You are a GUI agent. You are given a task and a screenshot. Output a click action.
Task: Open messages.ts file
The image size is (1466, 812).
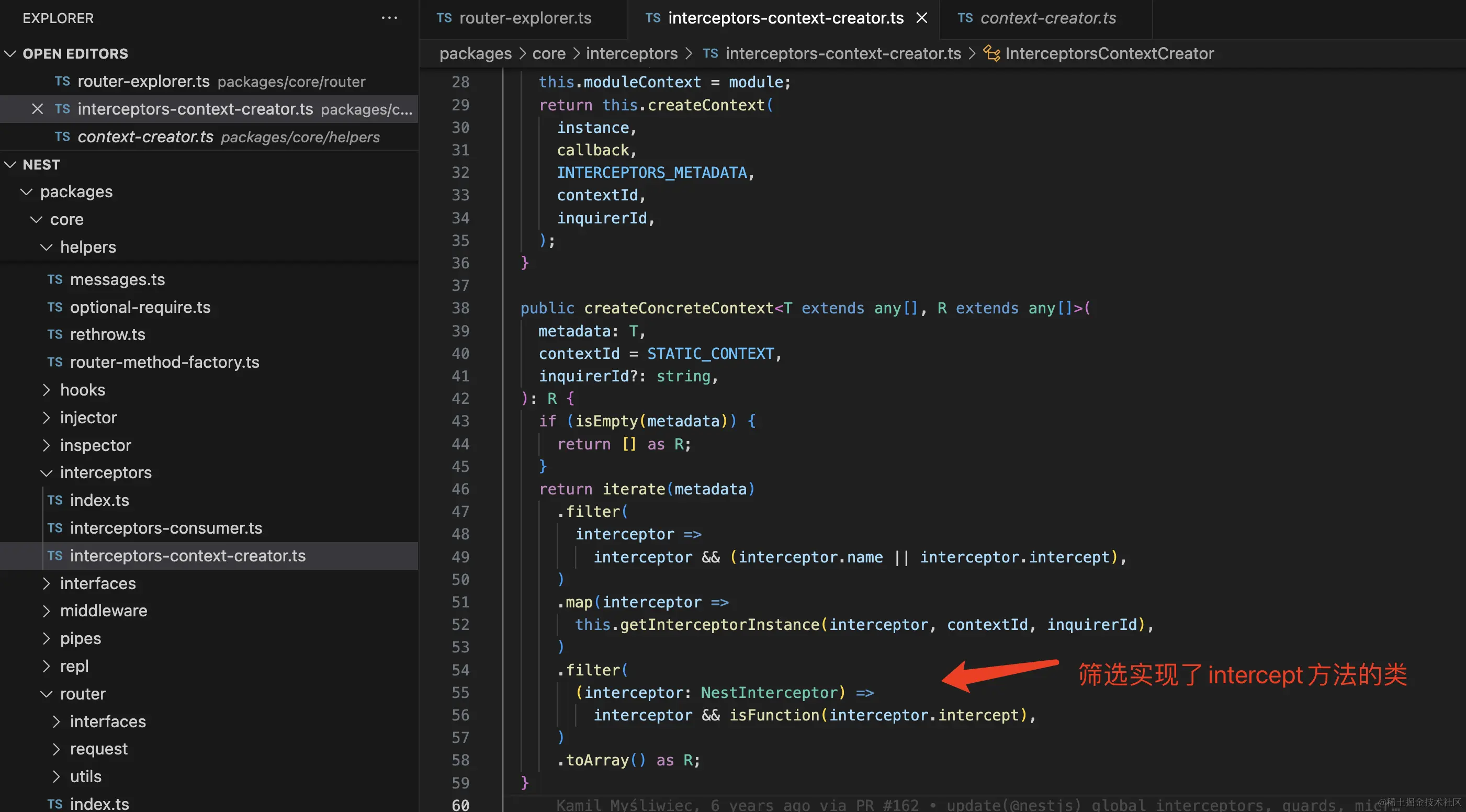pos(209,279)
